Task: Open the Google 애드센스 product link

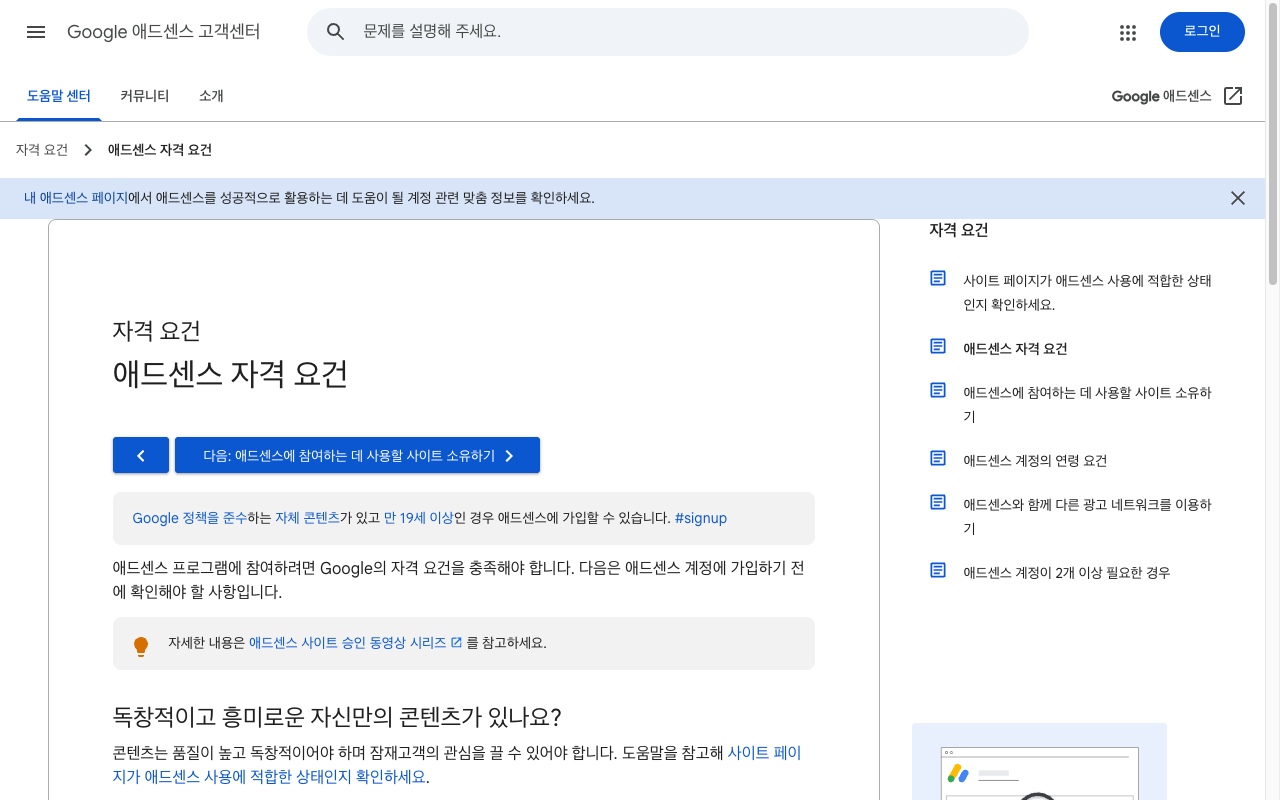Action: click(1161, 96)
